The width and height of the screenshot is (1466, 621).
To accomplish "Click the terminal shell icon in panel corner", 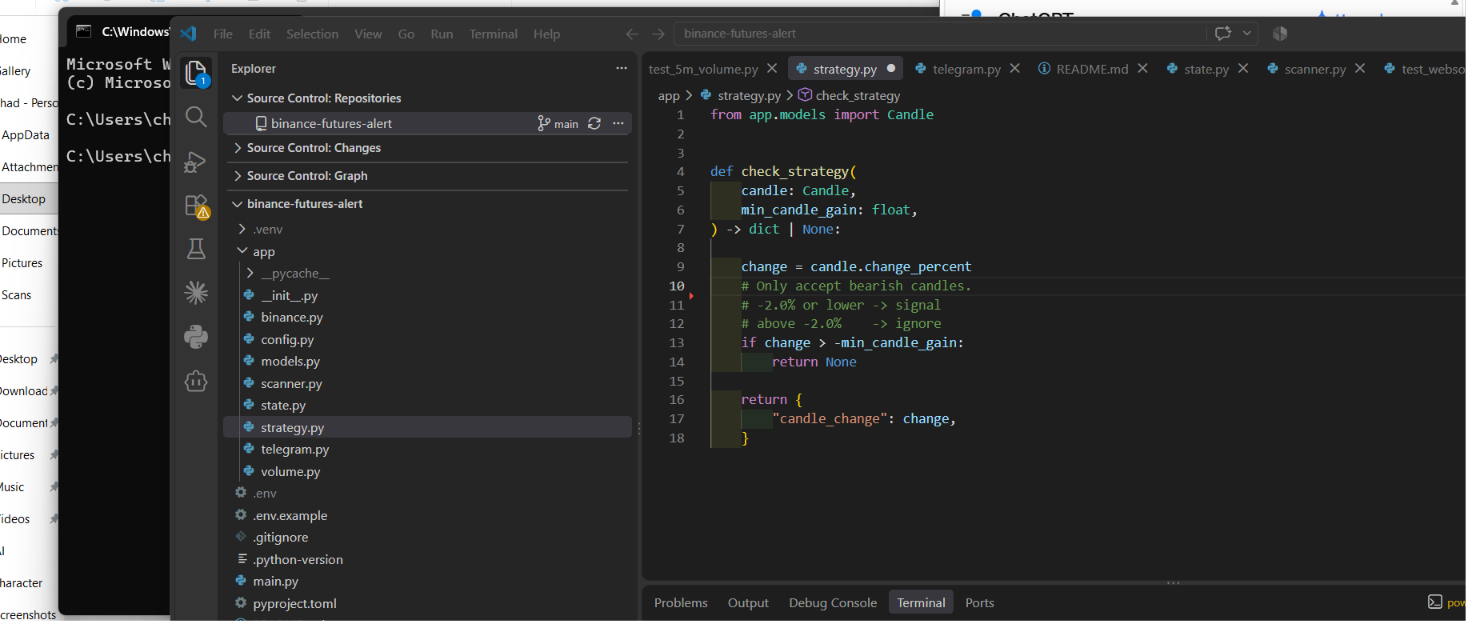I will pos(1434,602).
